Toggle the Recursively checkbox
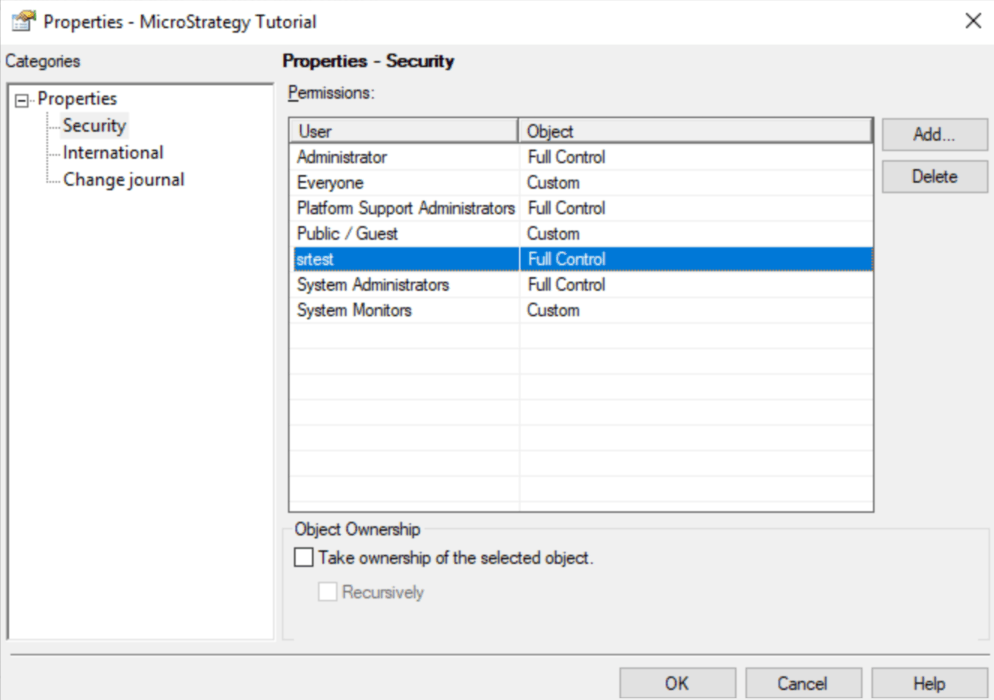 pyautogui.click(x=328, y=592)
